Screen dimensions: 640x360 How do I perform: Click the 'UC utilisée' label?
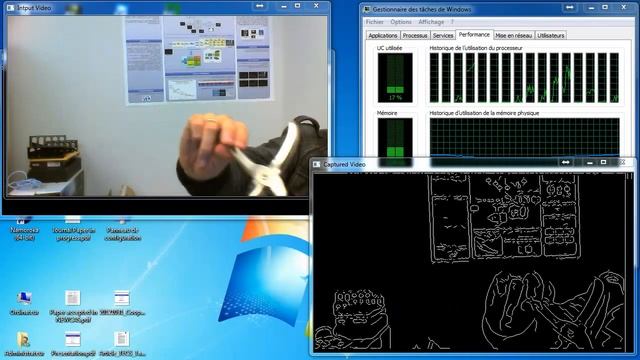click(389, 48)
